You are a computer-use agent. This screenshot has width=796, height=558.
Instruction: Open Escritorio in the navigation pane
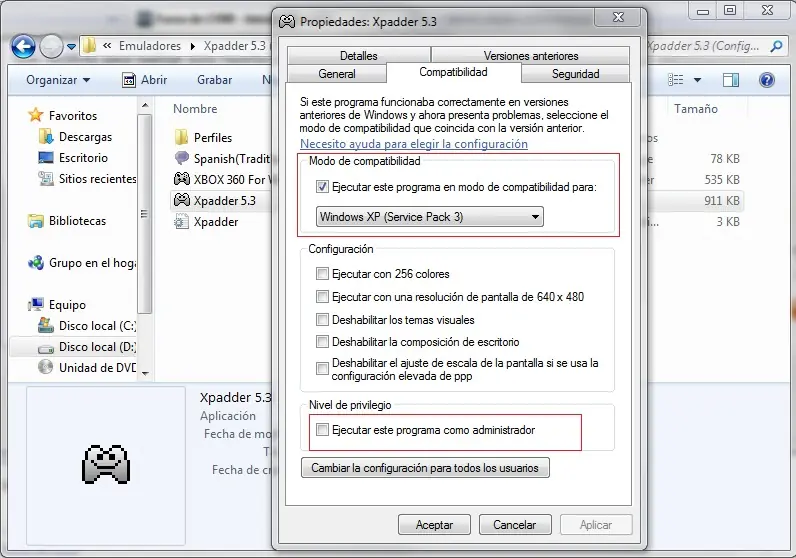click(83, 158)
